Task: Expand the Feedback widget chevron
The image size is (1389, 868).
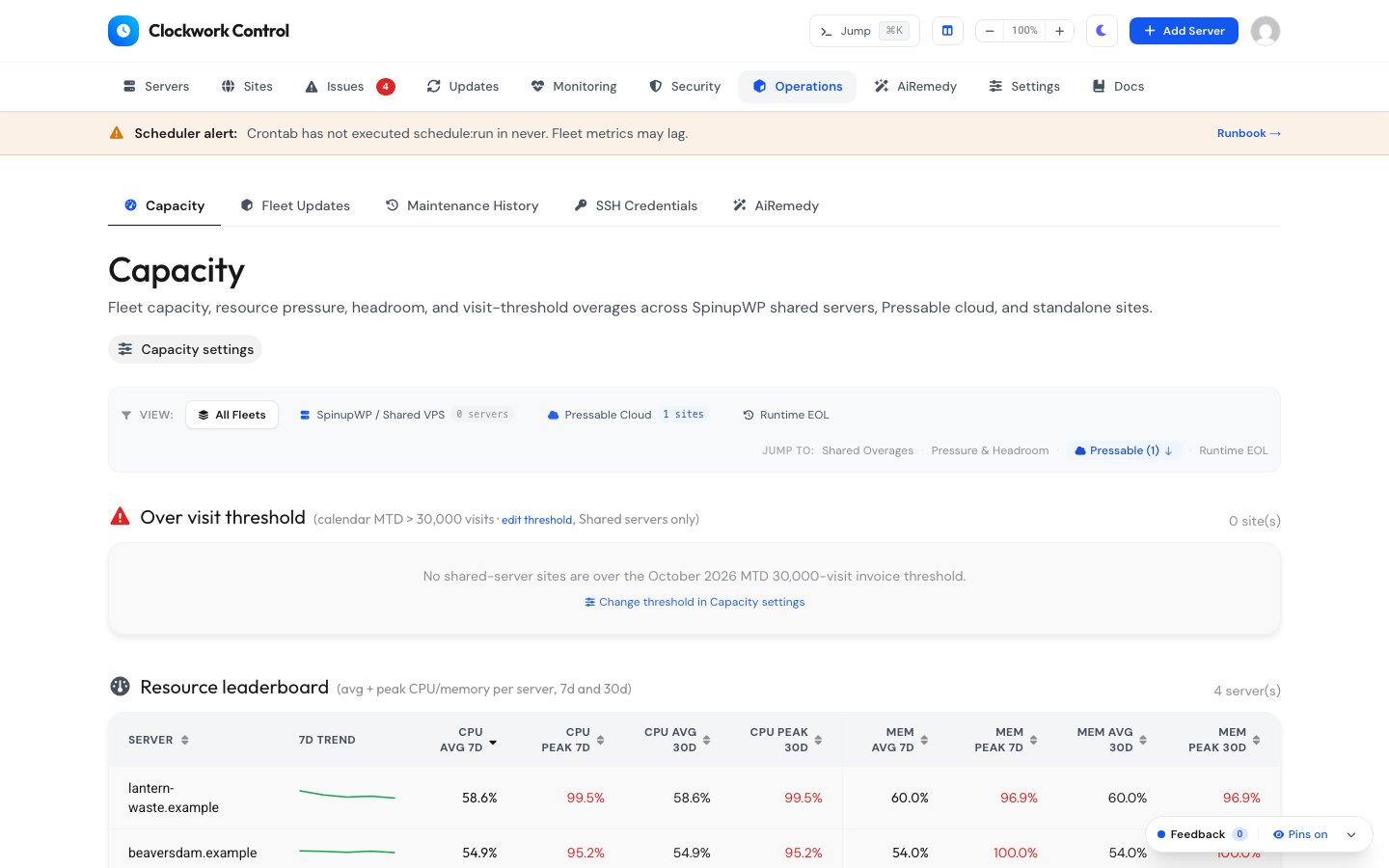Action: click(1351, 834)
